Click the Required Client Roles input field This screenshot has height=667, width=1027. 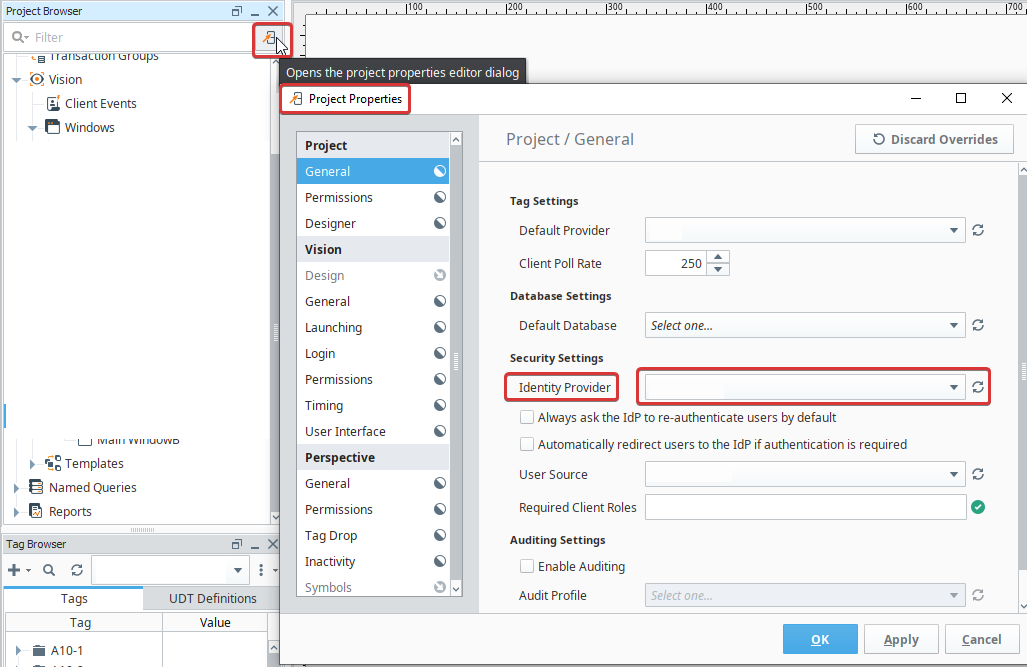click(x=806, y=507)
